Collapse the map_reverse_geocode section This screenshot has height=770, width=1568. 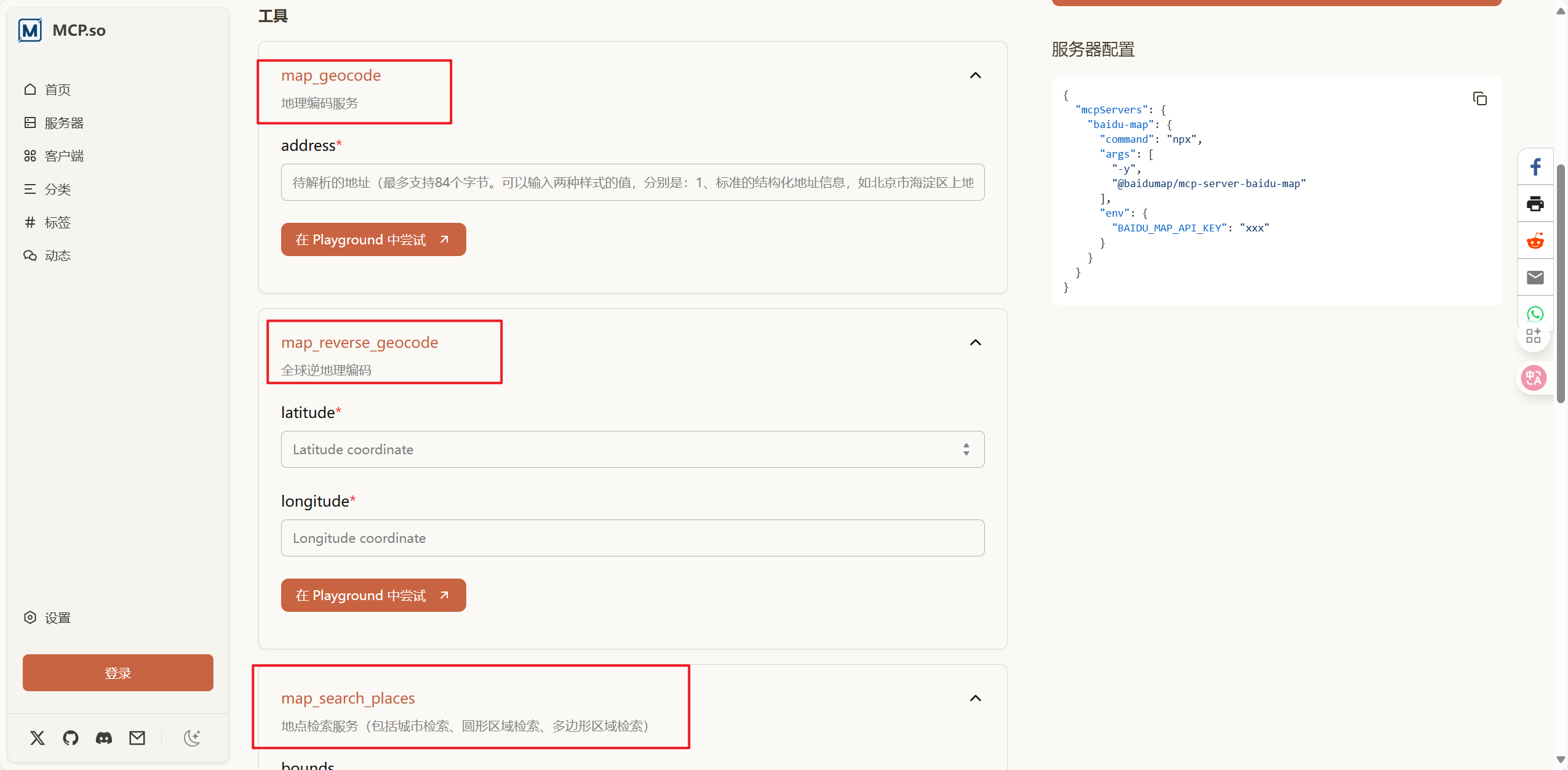click(975, 343)
